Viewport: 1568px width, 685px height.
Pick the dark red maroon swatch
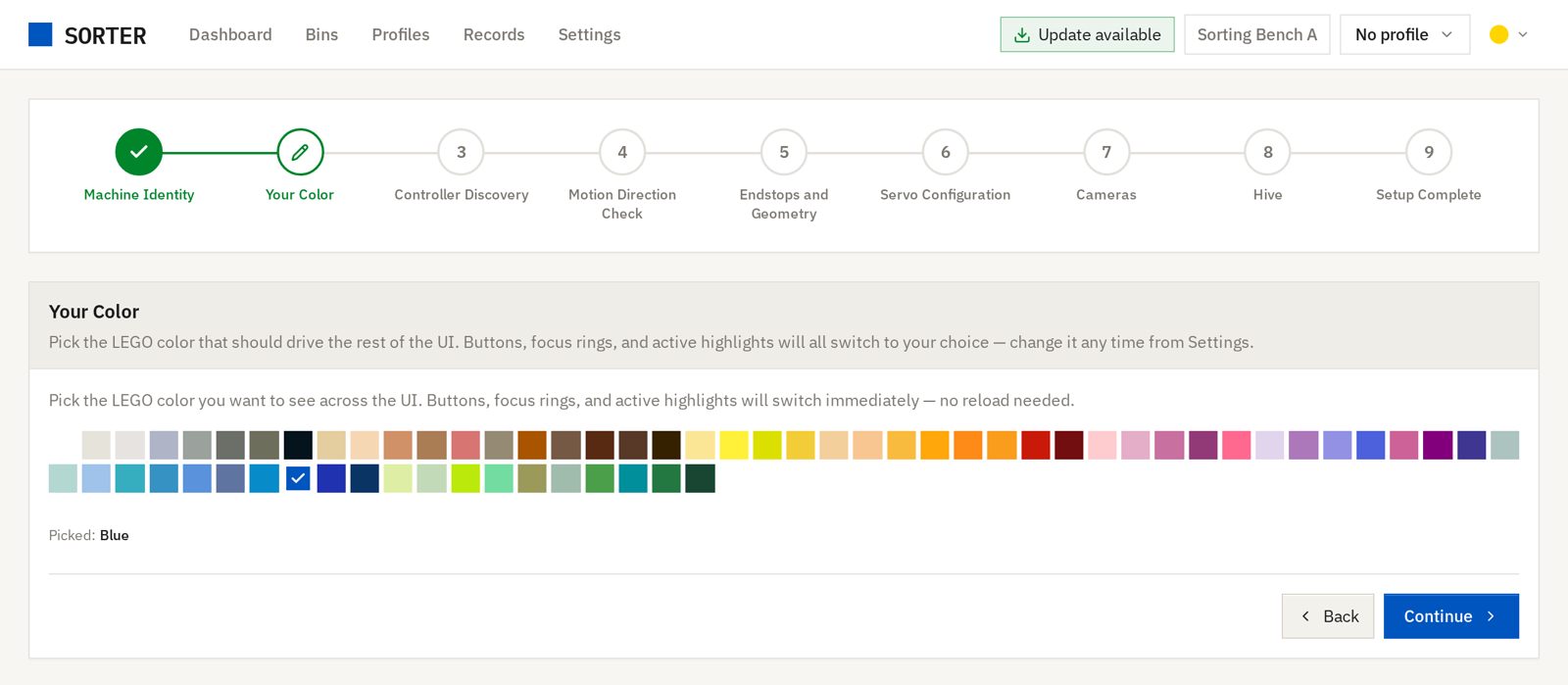coord(1069,445)
